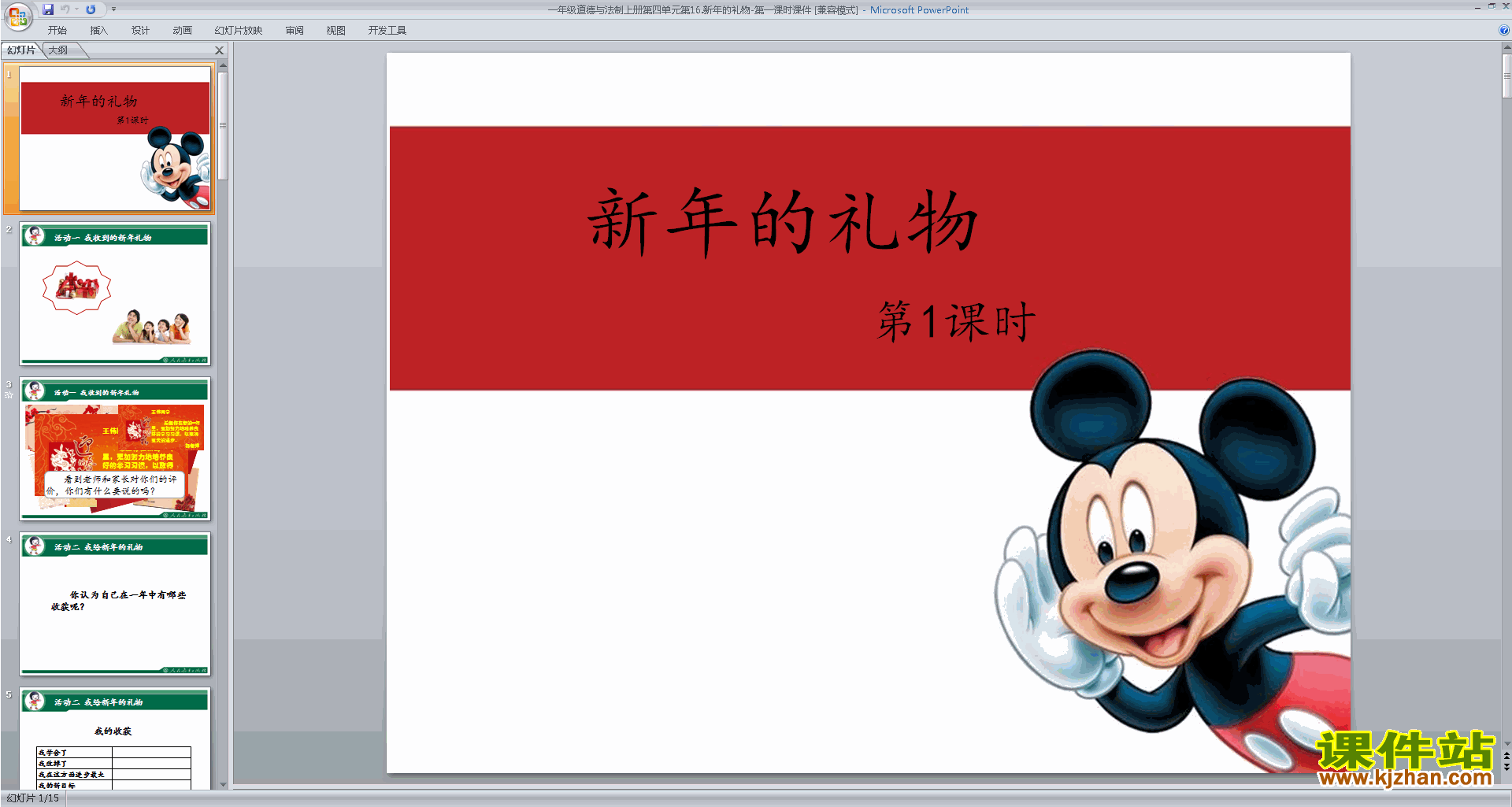Screen dimensions: 1512x807
Task: Click the thumbnail pane scrollbar thumb
Action: 223,126
